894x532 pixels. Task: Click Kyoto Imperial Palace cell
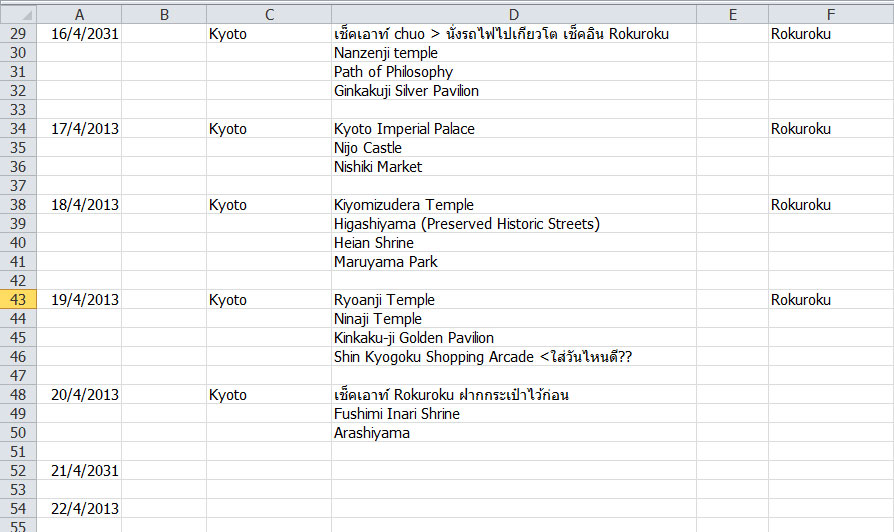[x=514, y=128]
